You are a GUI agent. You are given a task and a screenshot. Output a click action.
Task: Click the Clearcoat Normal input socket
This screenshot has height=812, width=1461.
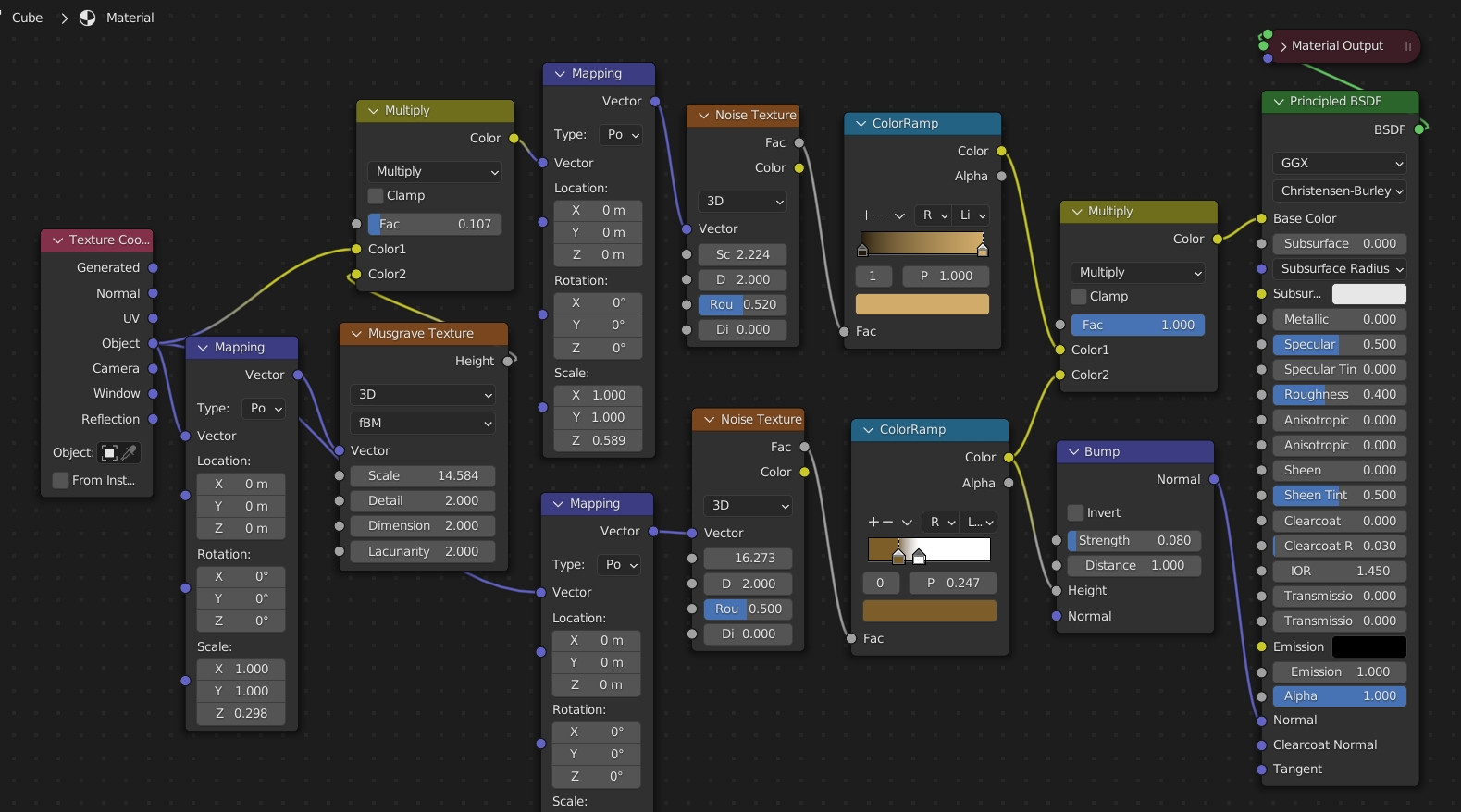1261,744
